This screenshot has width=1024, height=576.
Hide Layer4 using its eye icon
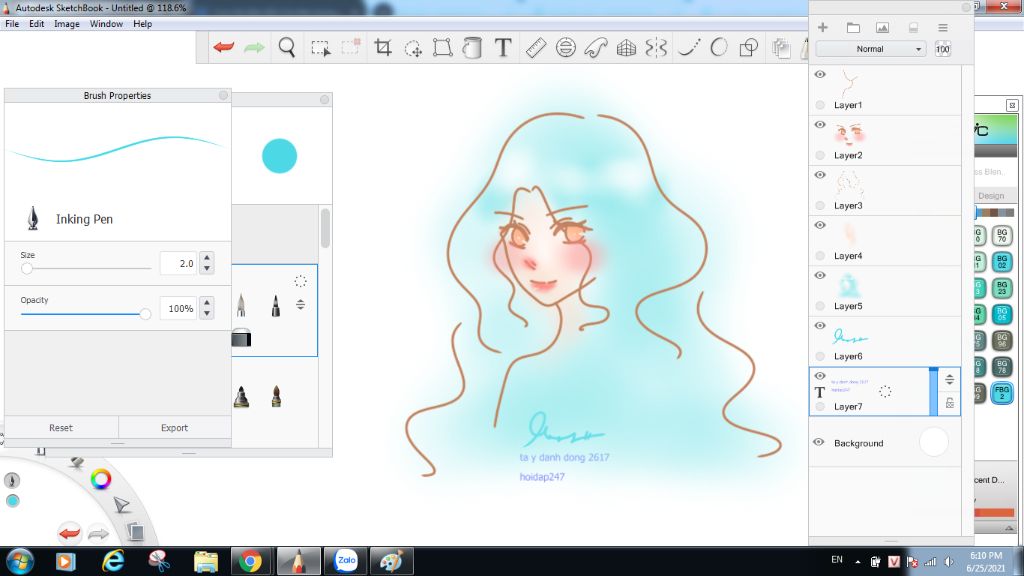tap(820, 225)
